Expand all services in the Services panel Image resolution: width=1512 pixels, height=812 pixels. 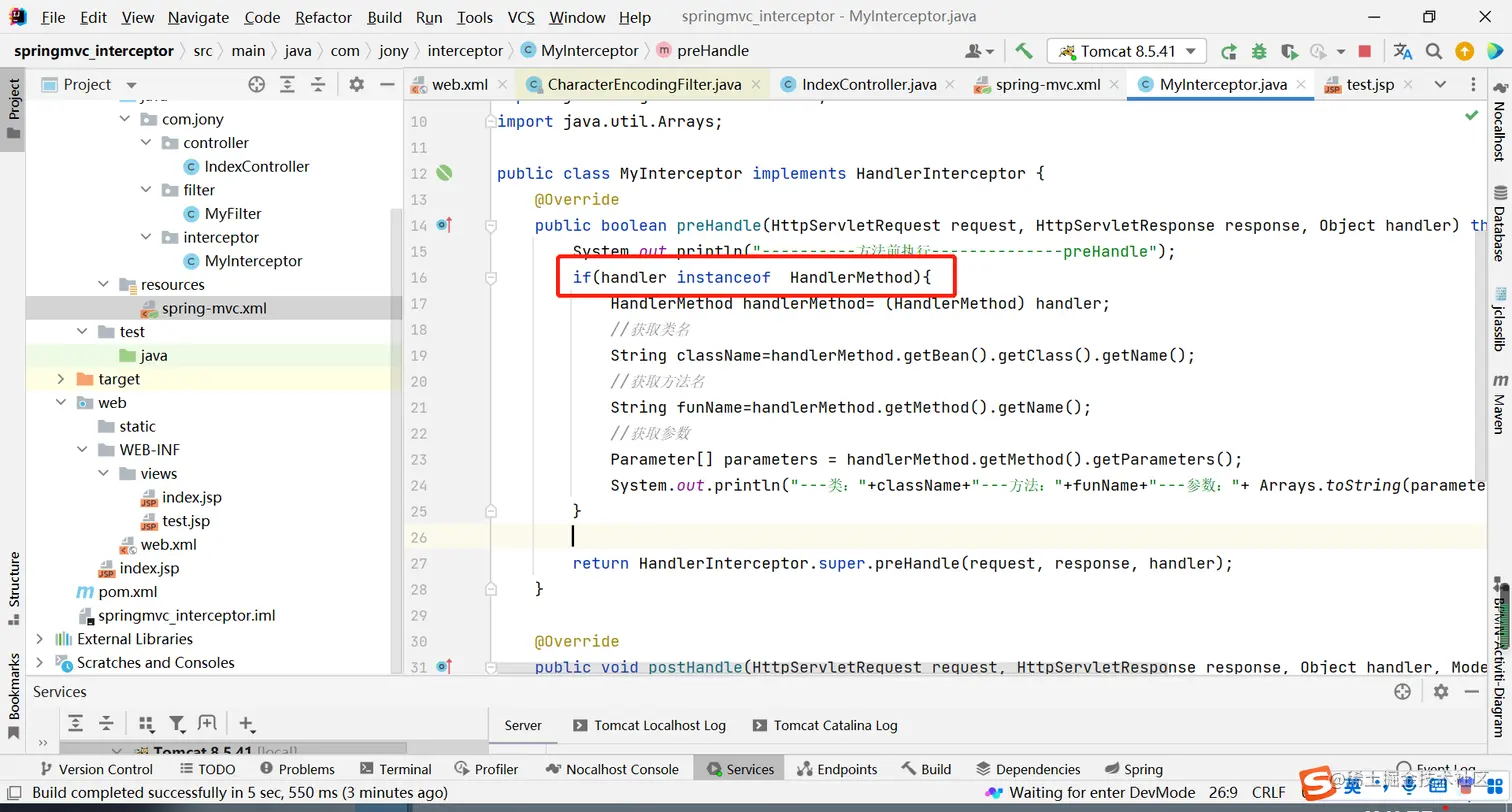[75, 723]
